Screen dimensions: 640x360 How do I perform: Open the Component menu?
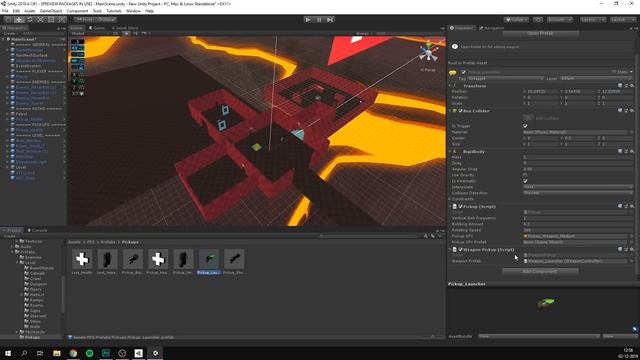point(77,11)
